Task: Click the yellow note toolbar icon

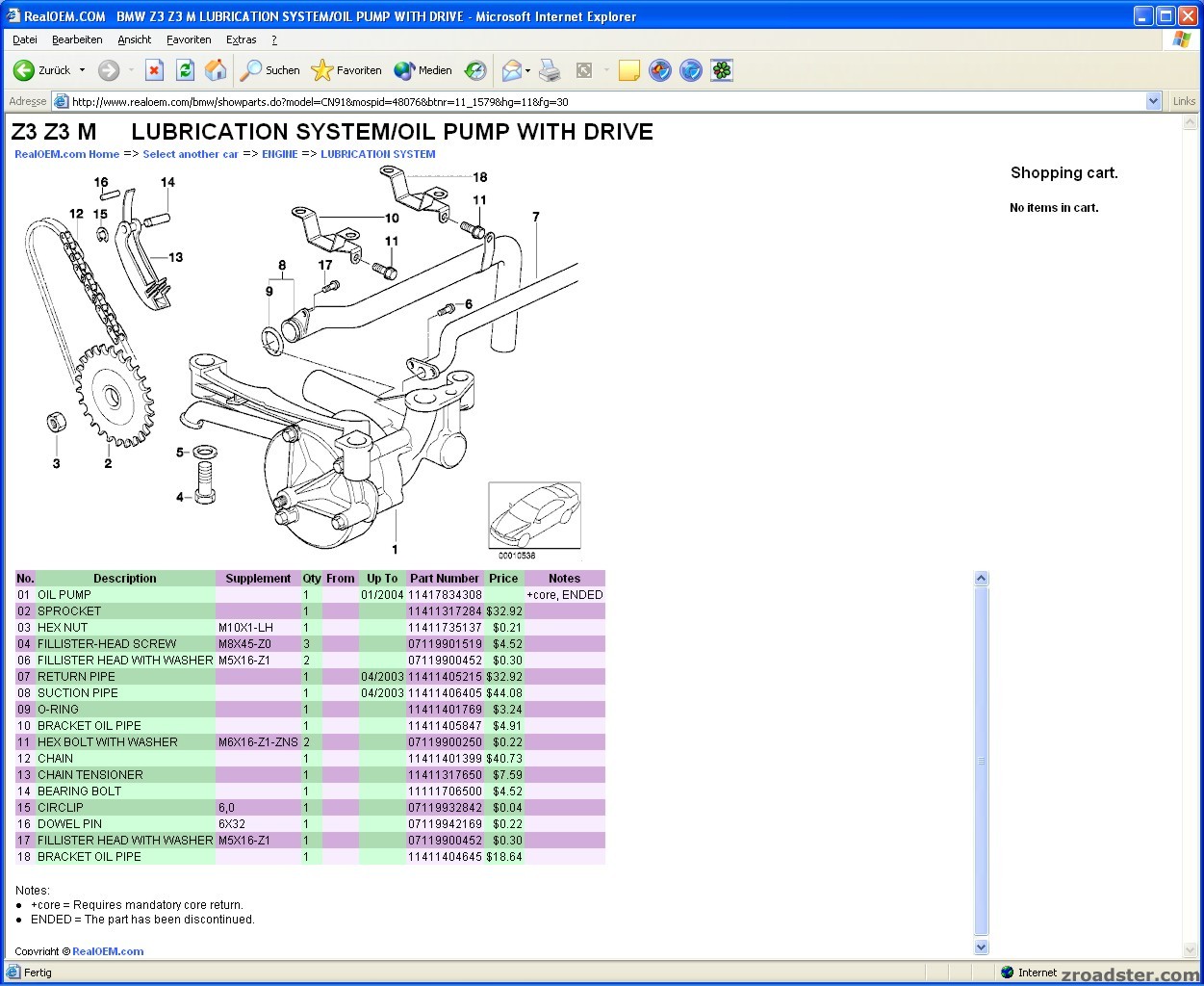Action: [629, 70]
